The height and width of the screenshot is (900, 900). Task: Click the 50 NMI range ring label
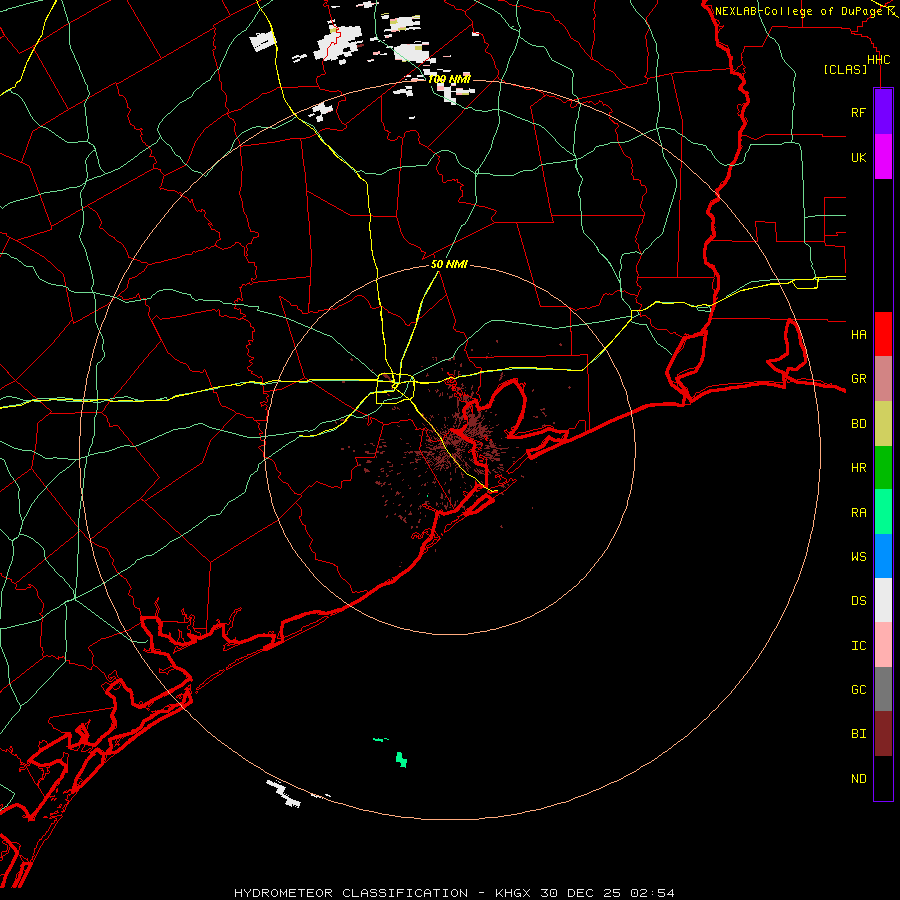pos(449,264)
